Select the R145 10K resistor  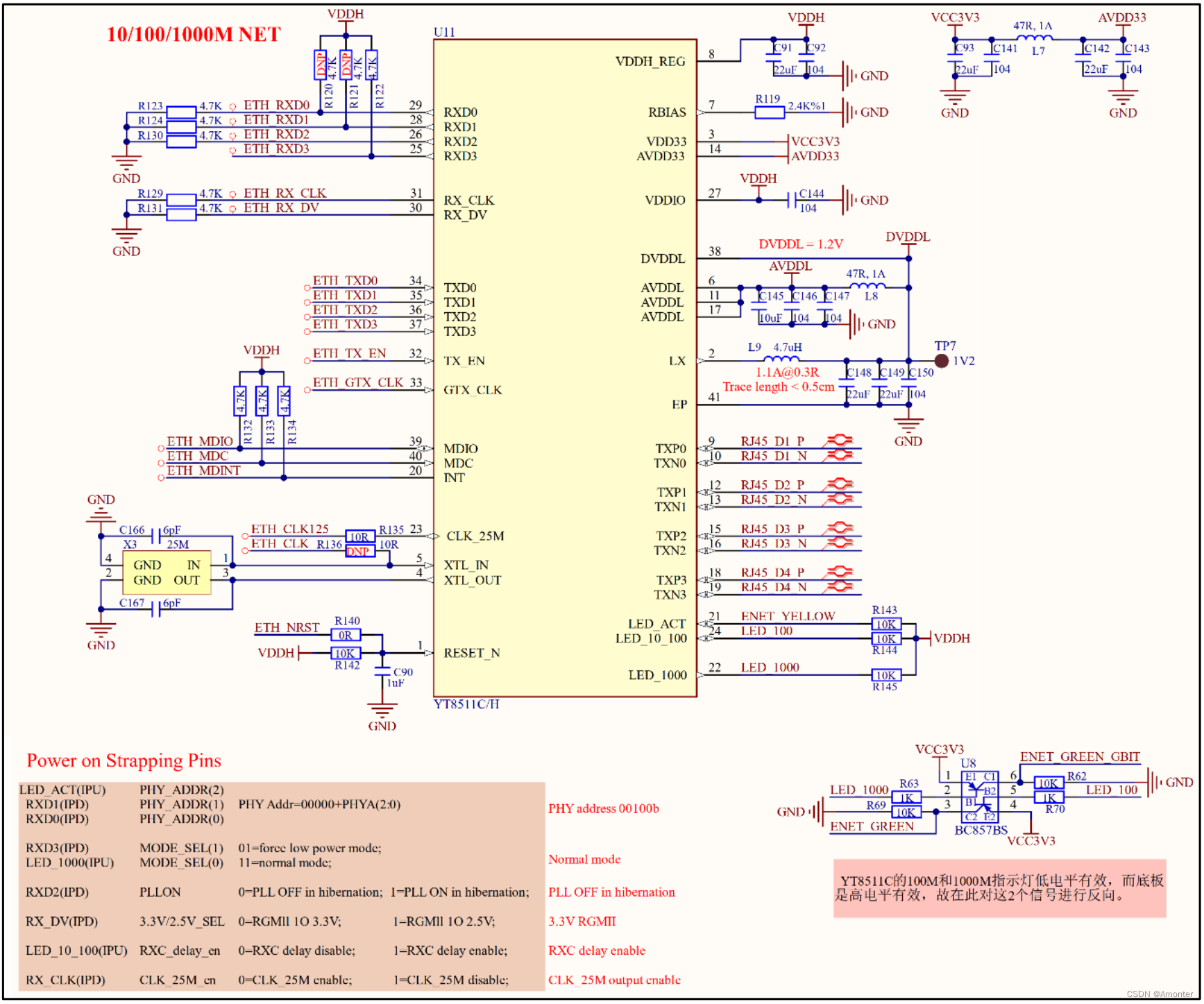pyautogui.click(x=886, y=675)
